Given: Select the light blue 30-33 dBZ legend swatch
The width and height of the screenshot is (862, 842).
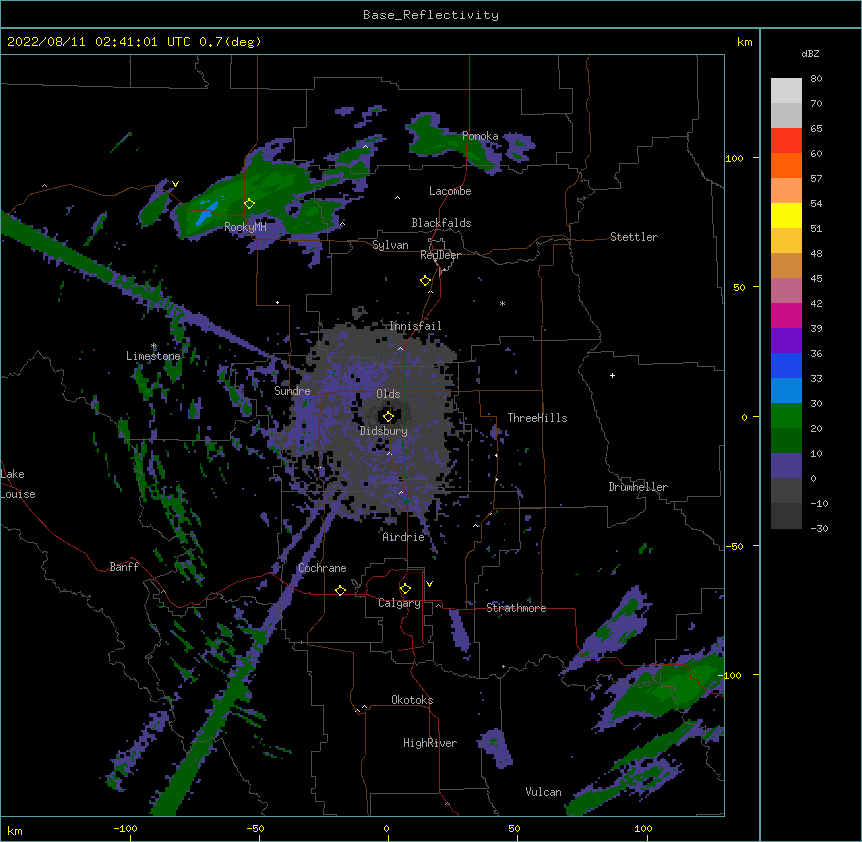Looking at the screenshot, I should tap(786, 391).
